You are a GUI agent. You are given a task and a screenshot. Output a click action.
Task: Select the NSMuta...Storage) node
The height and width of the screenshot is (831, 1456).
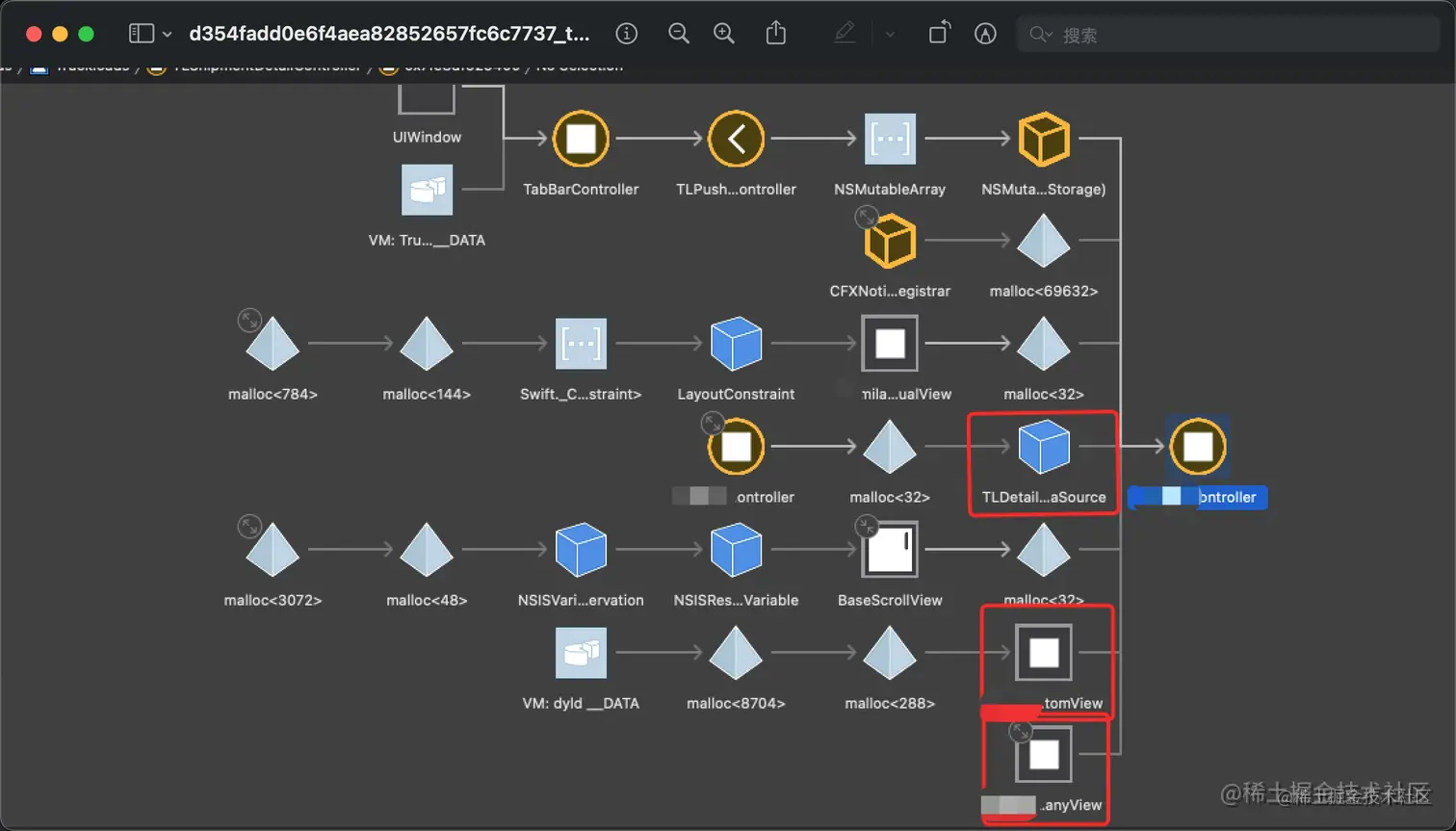coord(1044,139)
